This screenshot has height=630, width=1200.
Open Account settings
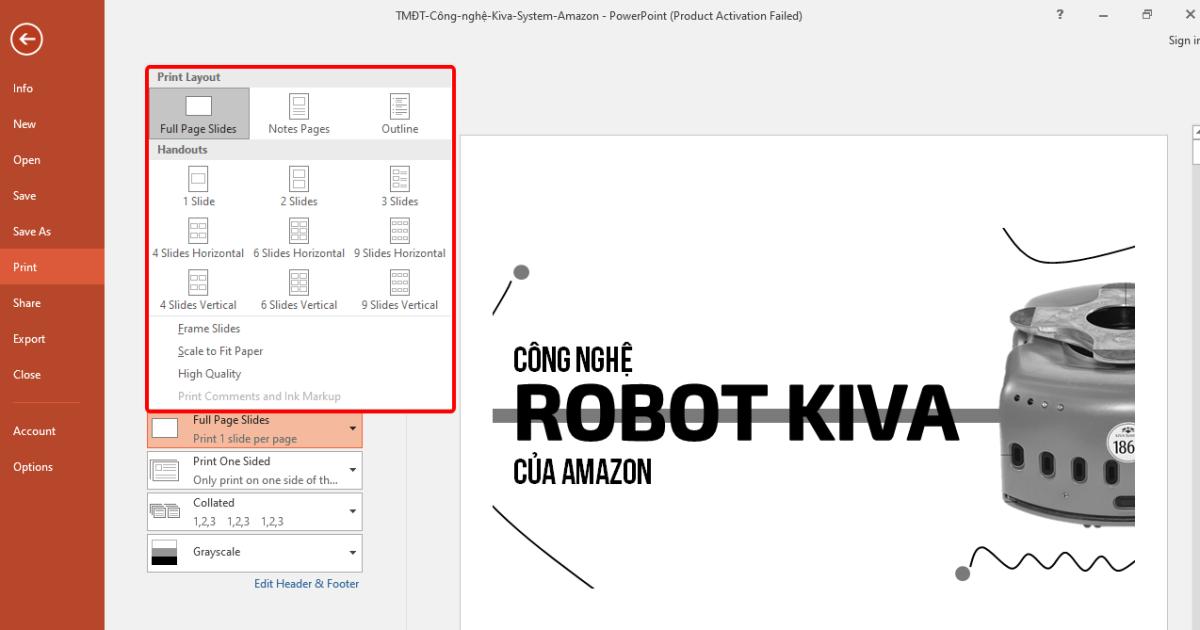click(52, 431)
